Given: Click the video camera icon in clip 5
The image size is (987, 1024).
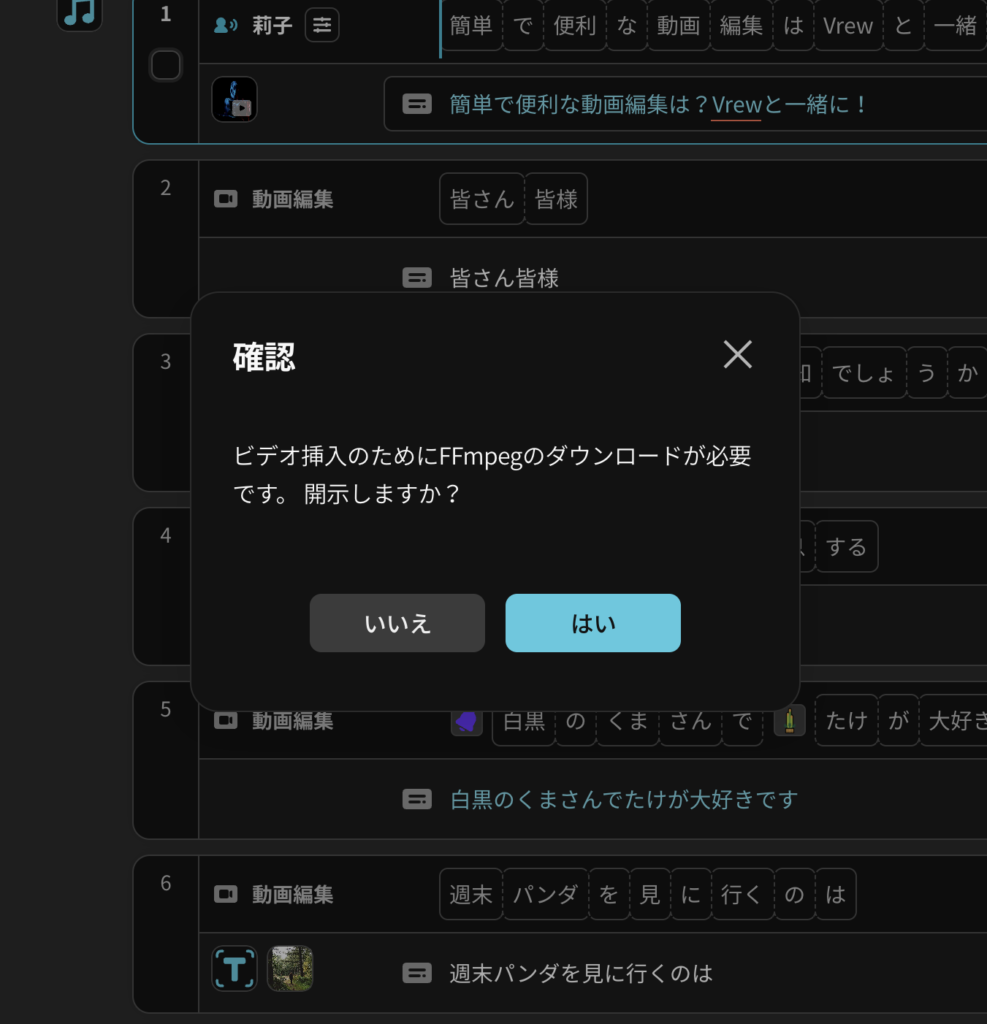Looking at the screenshot, I should tap(226, 720).
